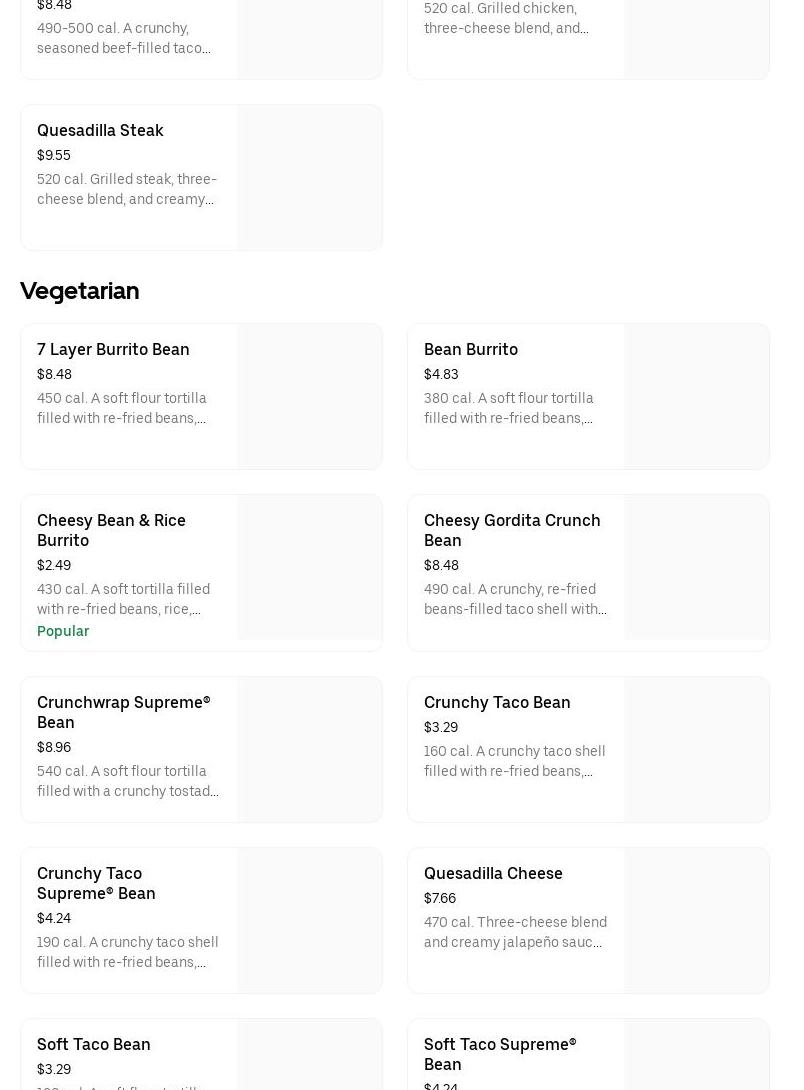804x1090 pixels.
Task: Choose Cheesy Bean & Rice Burrito title
Action: point(111,530)
